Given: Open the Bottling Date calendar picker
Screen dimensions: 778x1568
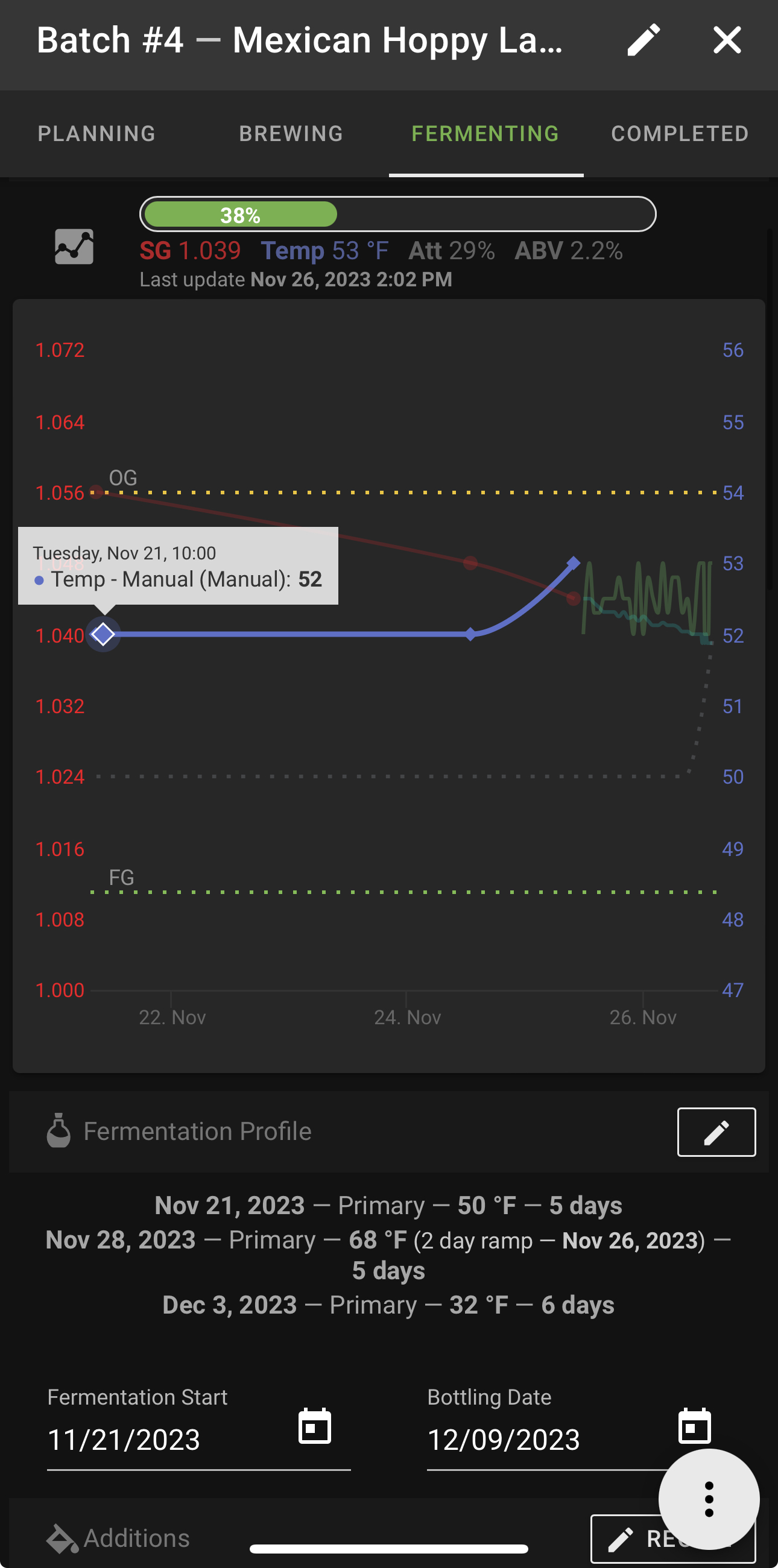Looking at the screenshot, I should [695, 1426].
